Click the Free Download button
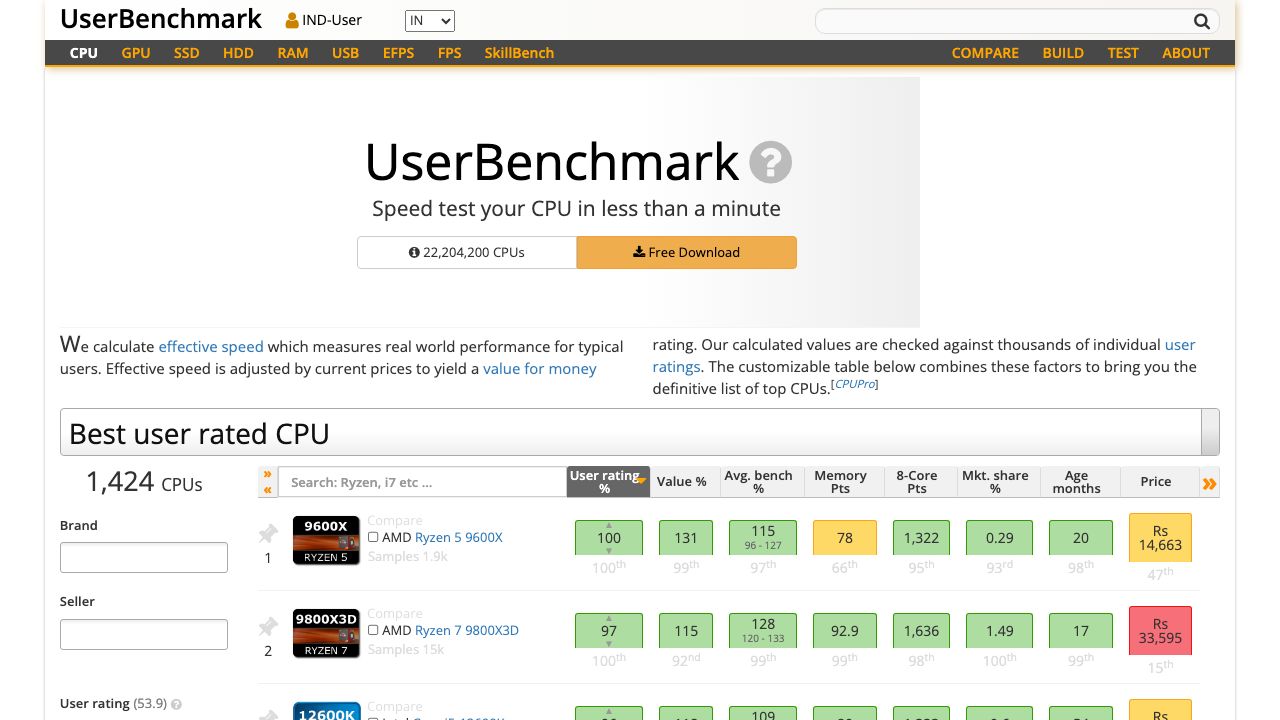Image resolution: width=1280 pixels, height=720 pixels. (687, 252)
